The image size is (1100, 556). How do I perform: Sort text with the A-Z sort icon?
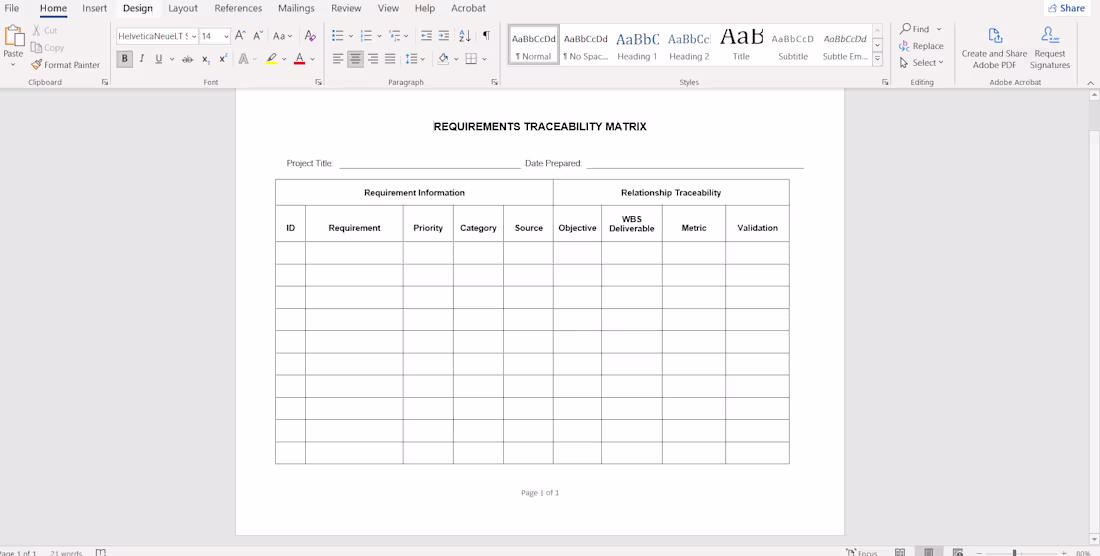pyautogui.click(x=464, y=36)
